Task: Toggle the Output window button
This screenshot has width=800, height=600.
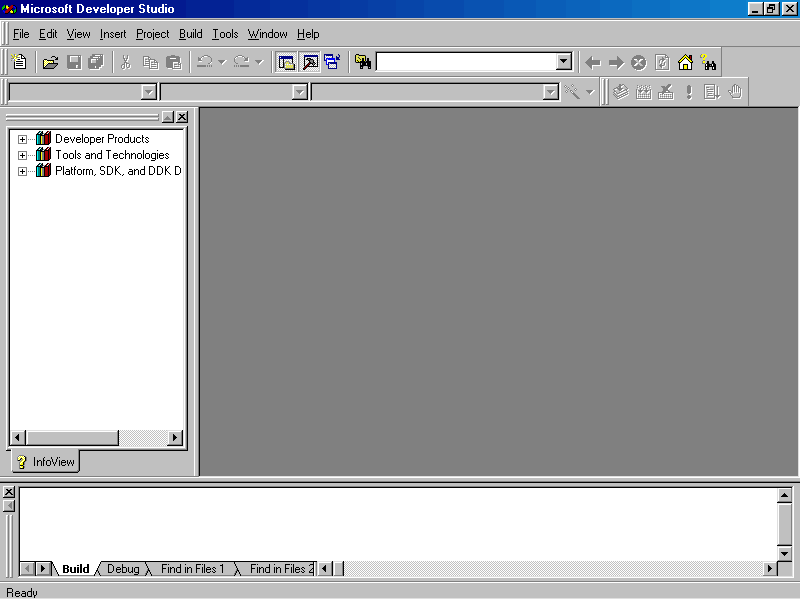Action: click(310, 62)
